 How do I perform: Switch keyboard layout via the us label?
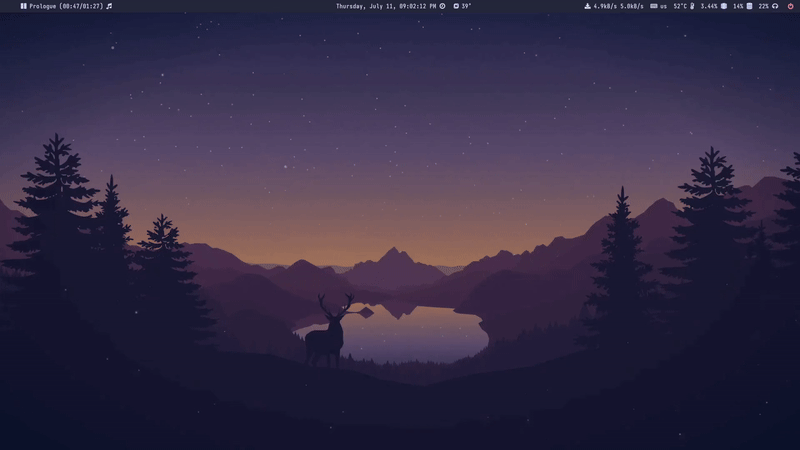click(x=664, y=6)
